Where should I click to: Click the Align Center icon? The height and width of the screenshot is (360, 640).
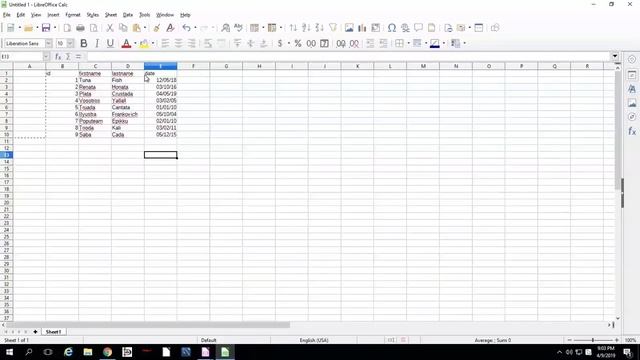pos(178,43)
